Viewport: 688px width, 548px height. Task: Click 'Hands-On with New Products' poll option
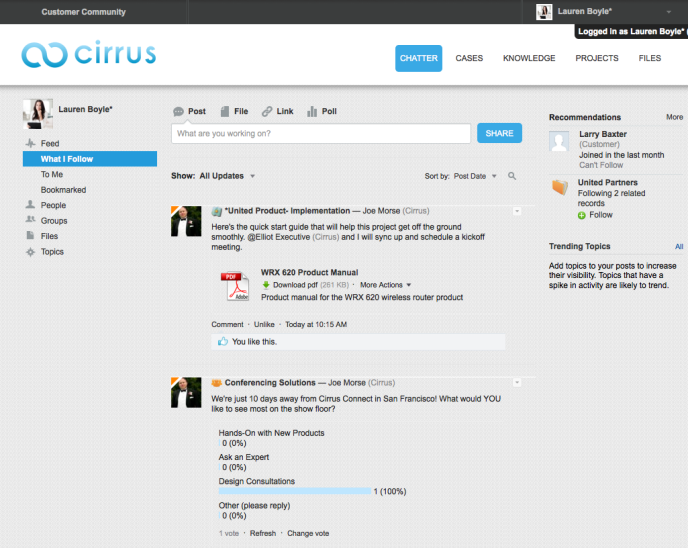coord(272,433)
